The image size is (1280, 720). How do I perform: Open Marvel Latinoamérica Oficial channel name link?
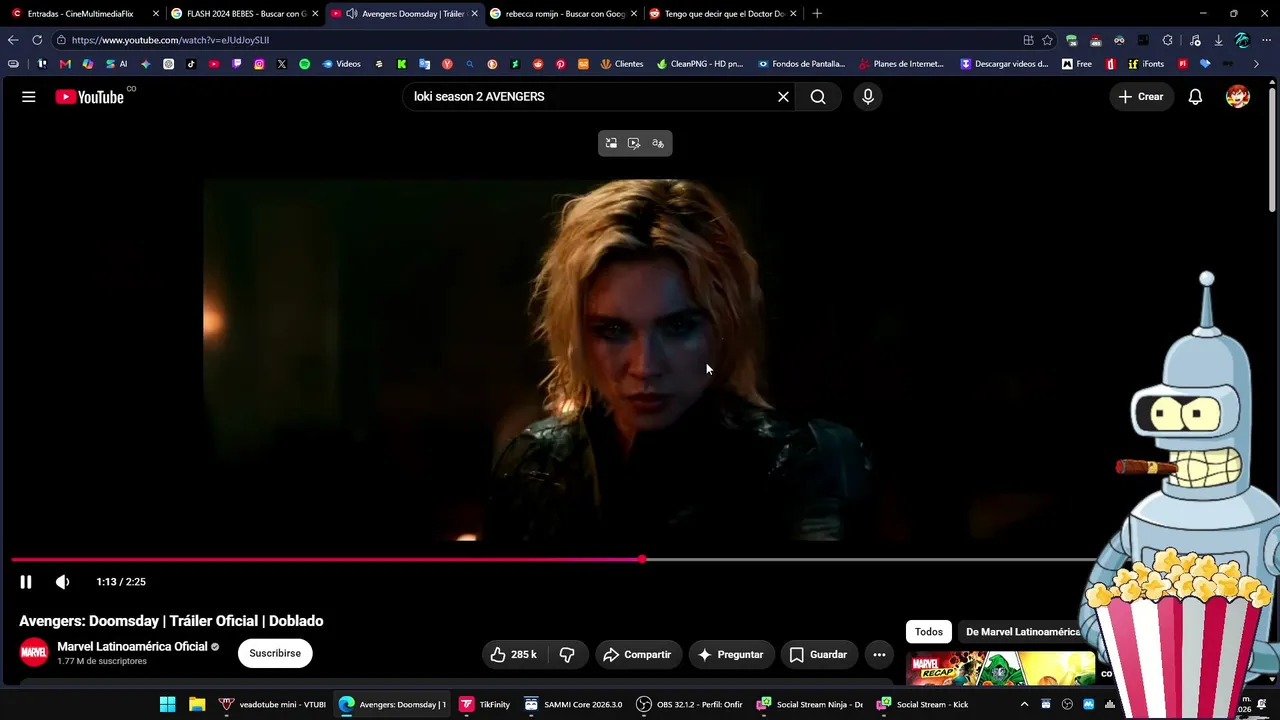point(132,647)
